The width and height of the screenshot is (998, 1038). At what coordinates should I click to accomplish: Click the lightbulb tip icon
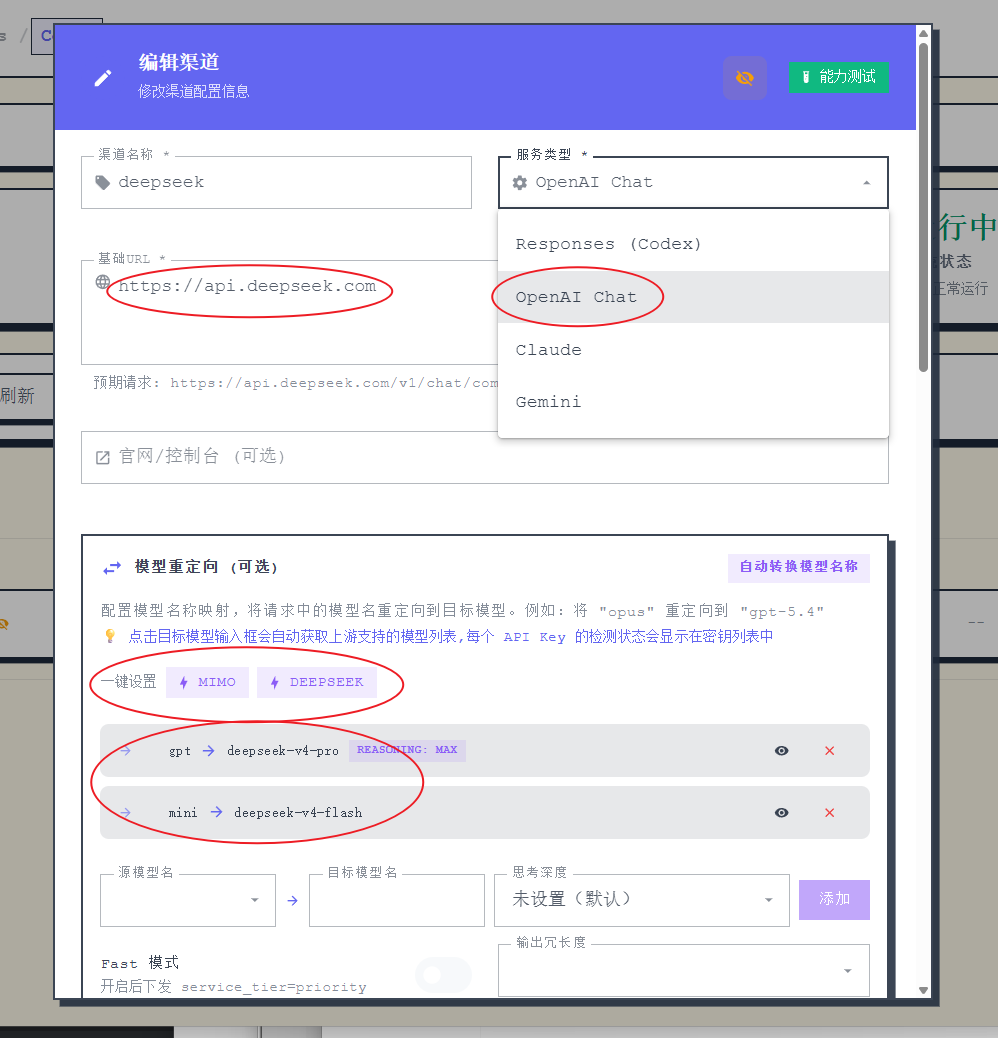(110, 636)
